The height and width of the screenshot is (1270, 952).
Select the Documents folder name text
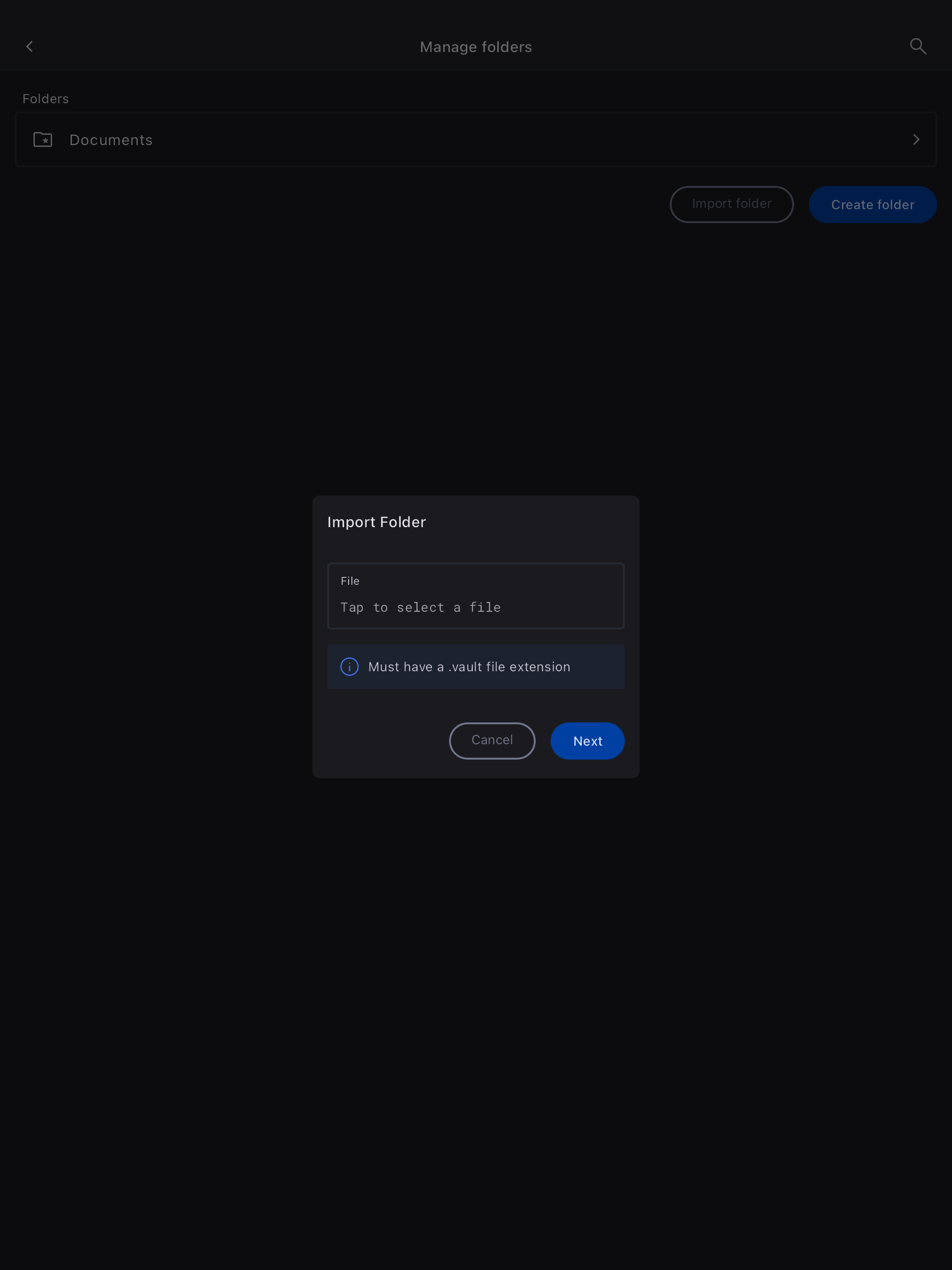(x=111, y=140)
